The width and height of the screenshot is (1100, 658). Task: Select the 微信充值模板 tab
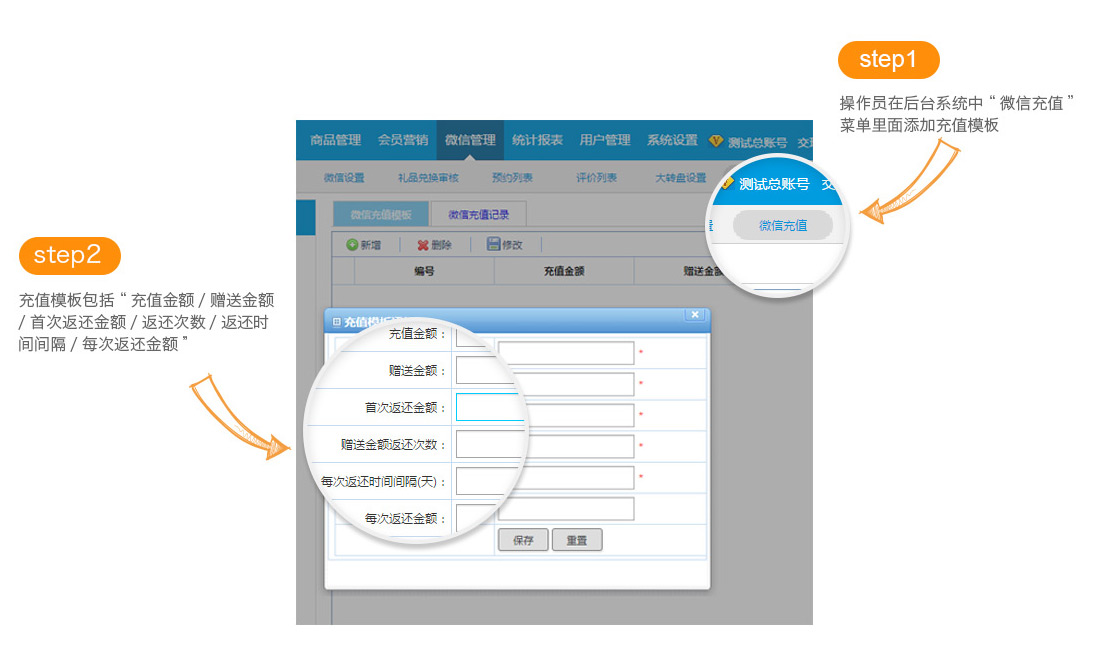click(x=381, y=215)
